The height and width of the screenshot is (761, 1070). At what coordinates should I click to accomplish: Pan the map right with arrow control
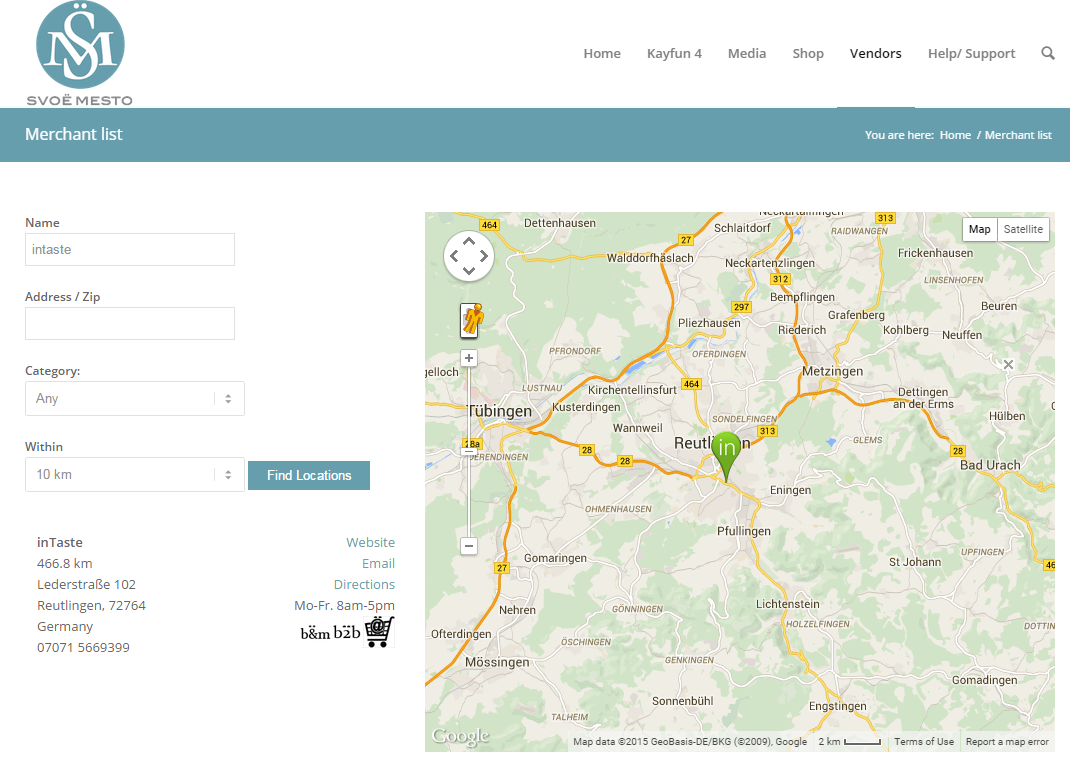tap(484, 257)
